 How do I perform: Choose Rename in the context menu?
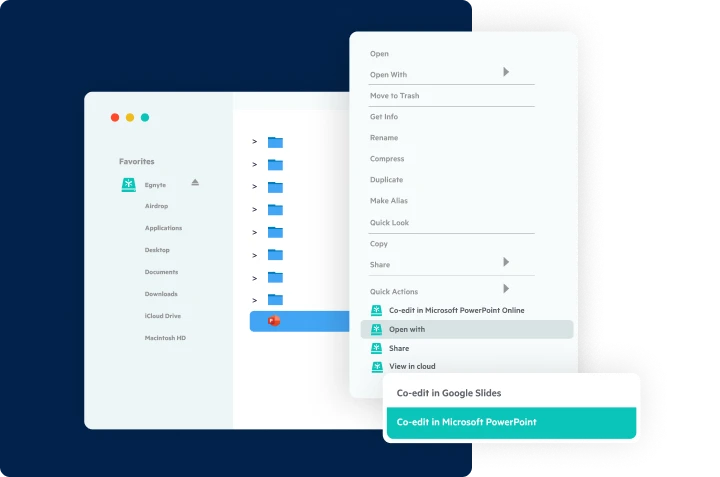[x=384, y=138]
